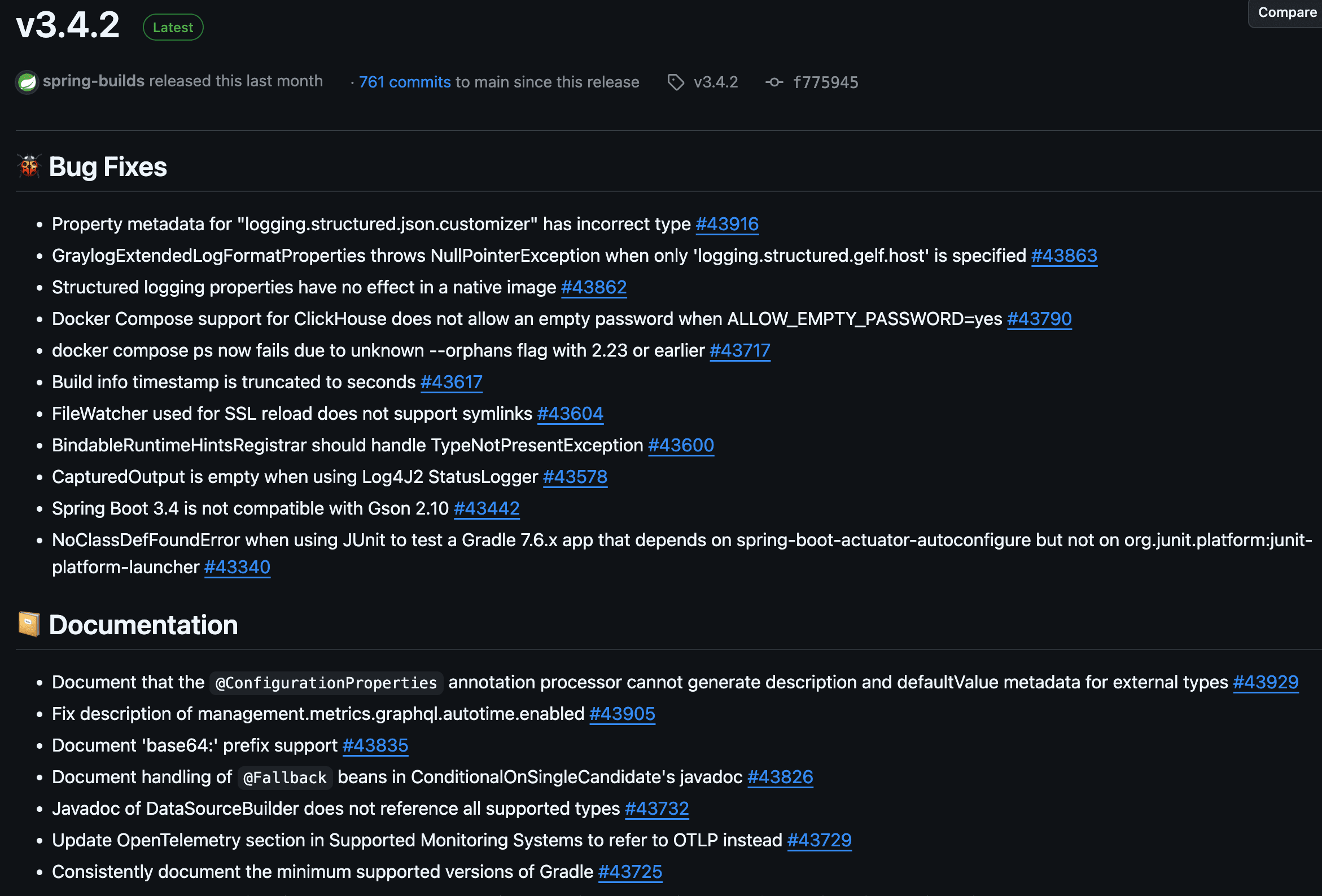
Task: Click the ladybug icon in Bug Fixes heading
Action: (29, 166)
